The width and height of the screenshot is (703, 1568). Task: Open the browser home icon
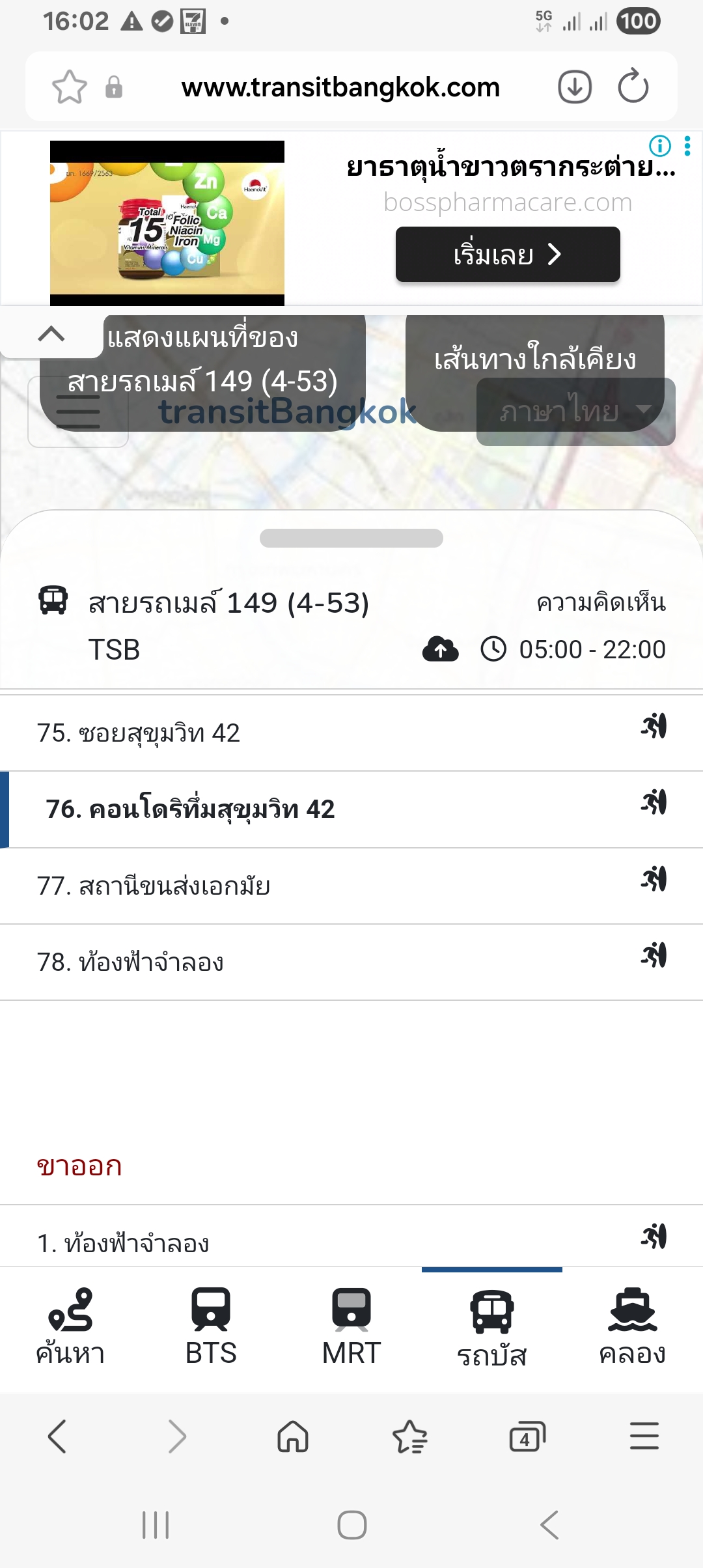(293, 1436)
